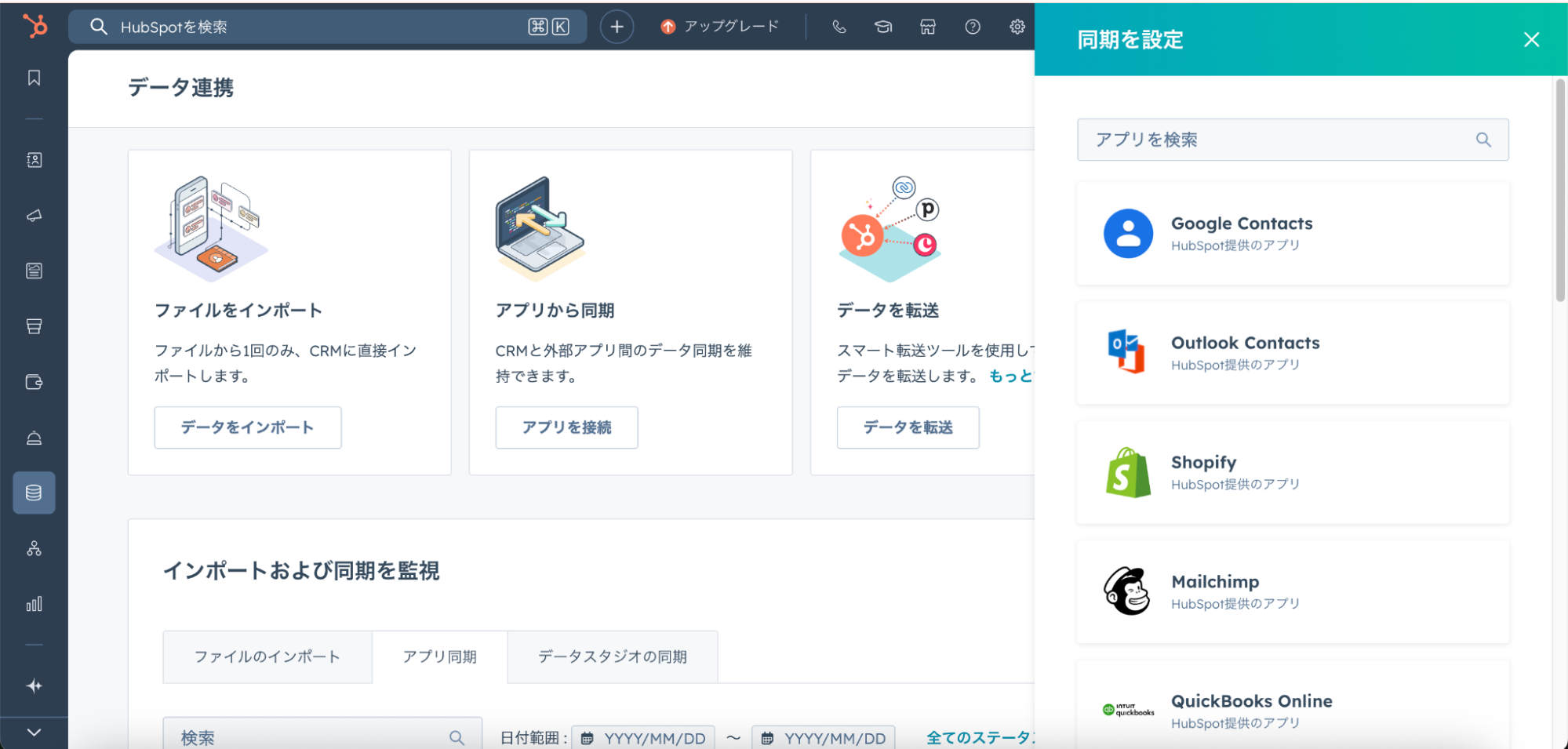
Task: Click the アプリを接続 button
Action: pos(566,427)
